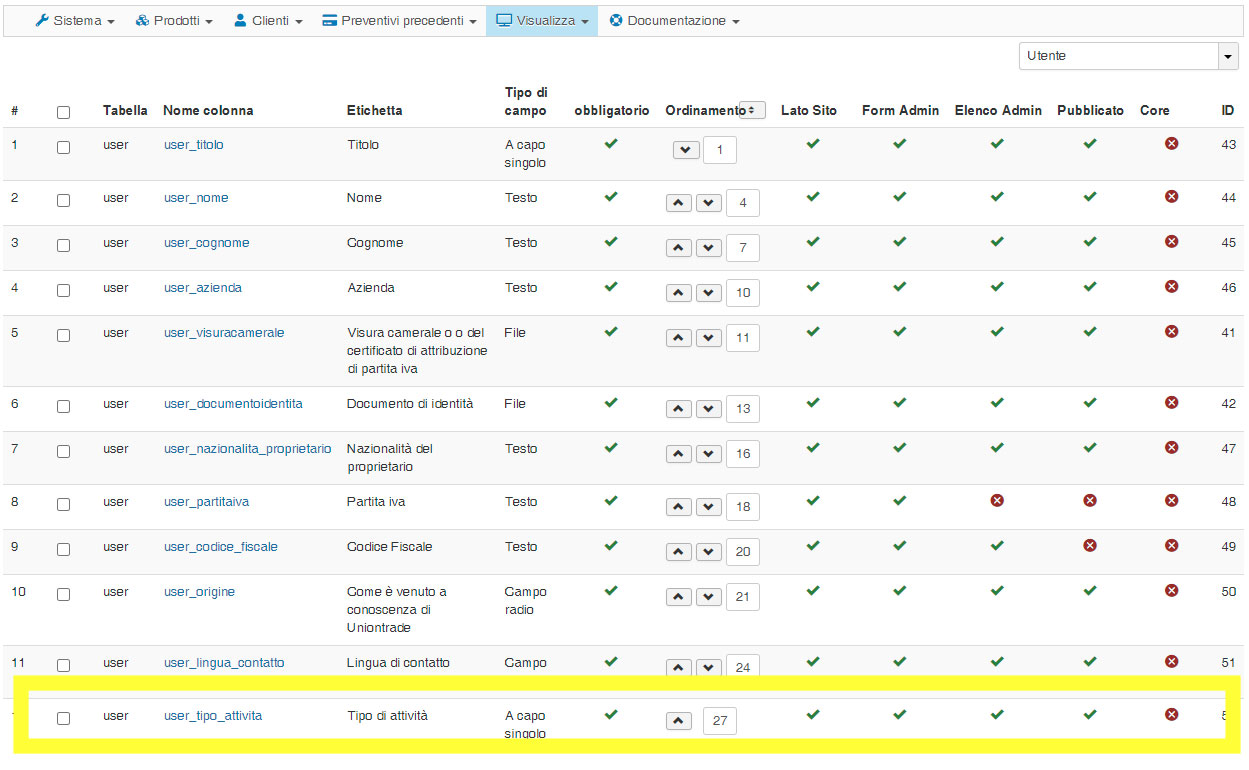Open the user_visuracamerale column link
This screenshot has width=1249, height=770.
click(x=224, y=332)
